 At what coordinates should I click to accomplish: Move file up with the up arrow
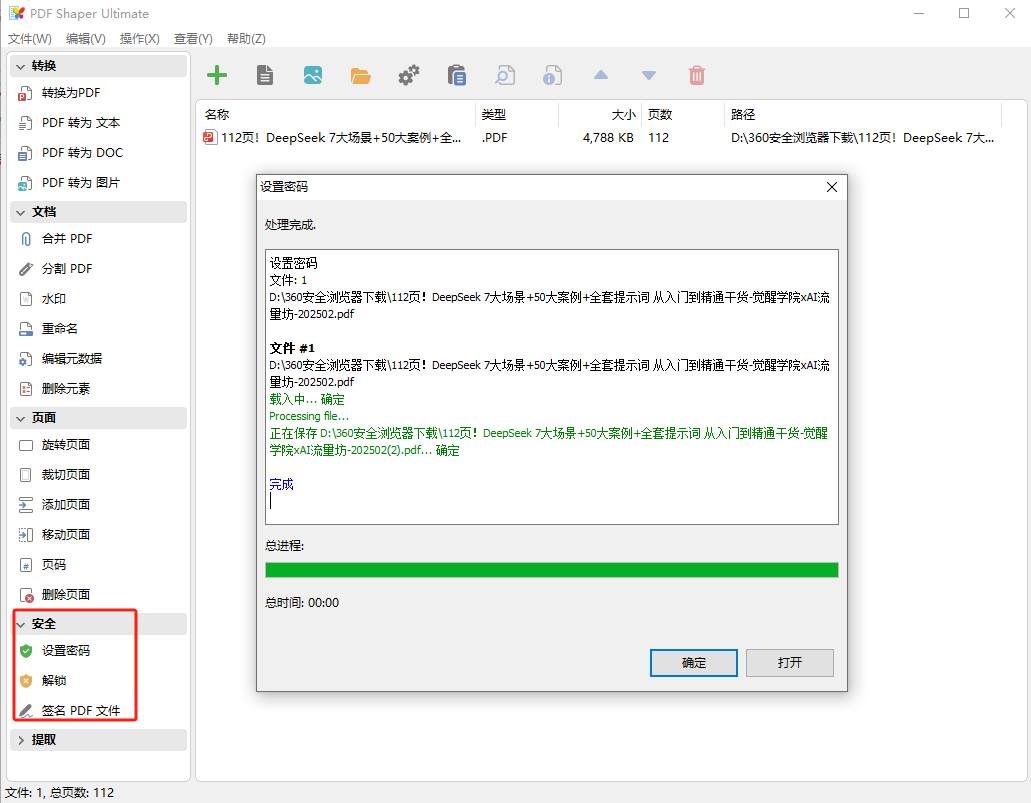(x=601, y=75)
